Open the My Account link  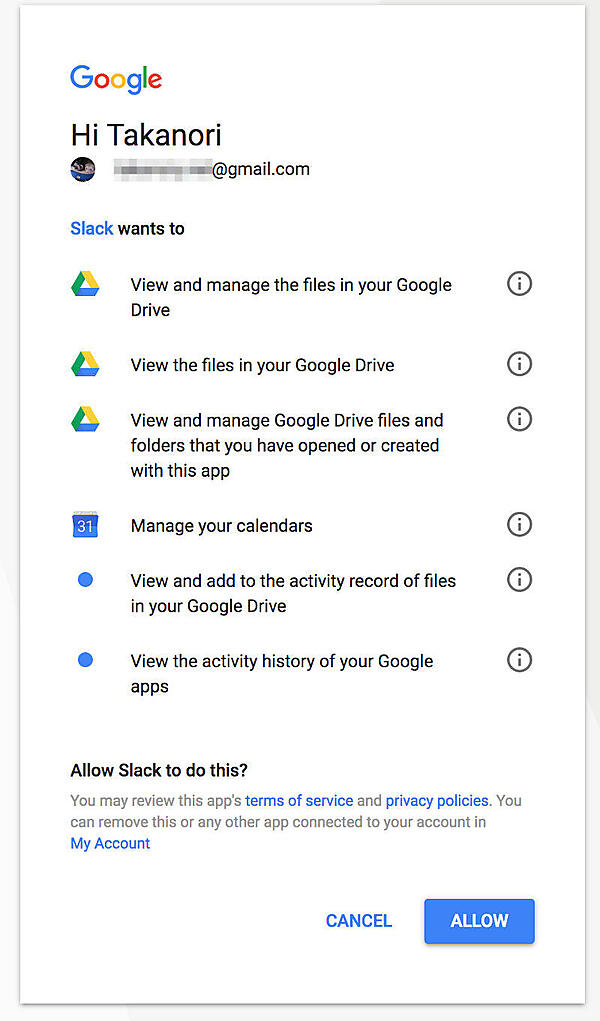tap(110, 843)
